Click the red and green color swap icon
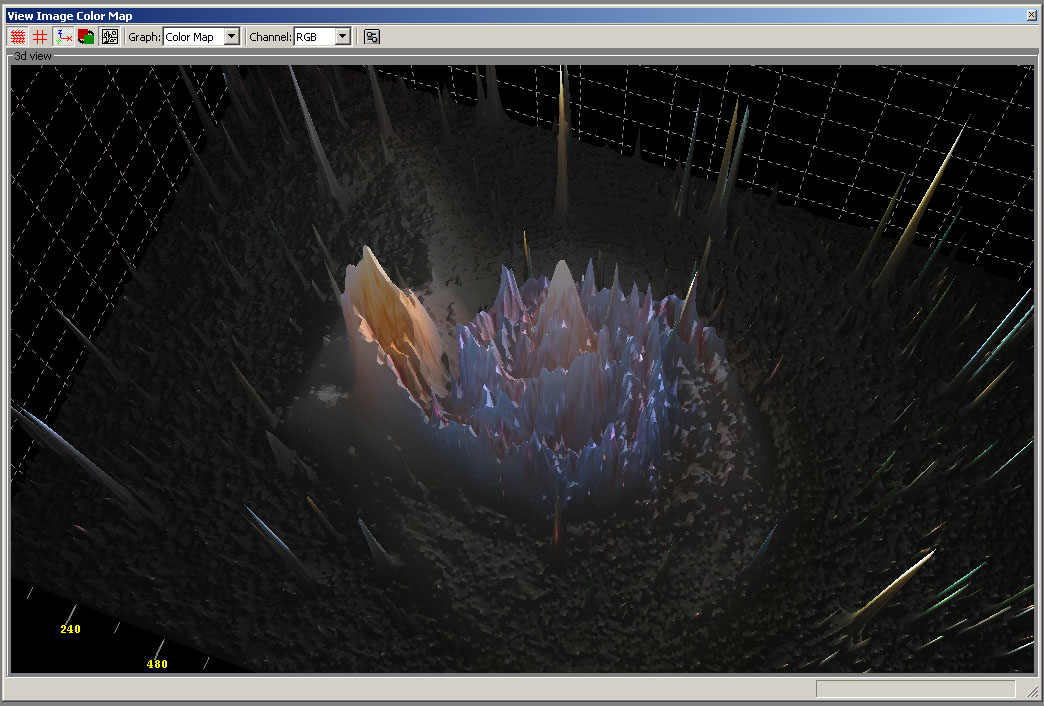The height and width of the screenshot is (706, 1044). [86, 37]
